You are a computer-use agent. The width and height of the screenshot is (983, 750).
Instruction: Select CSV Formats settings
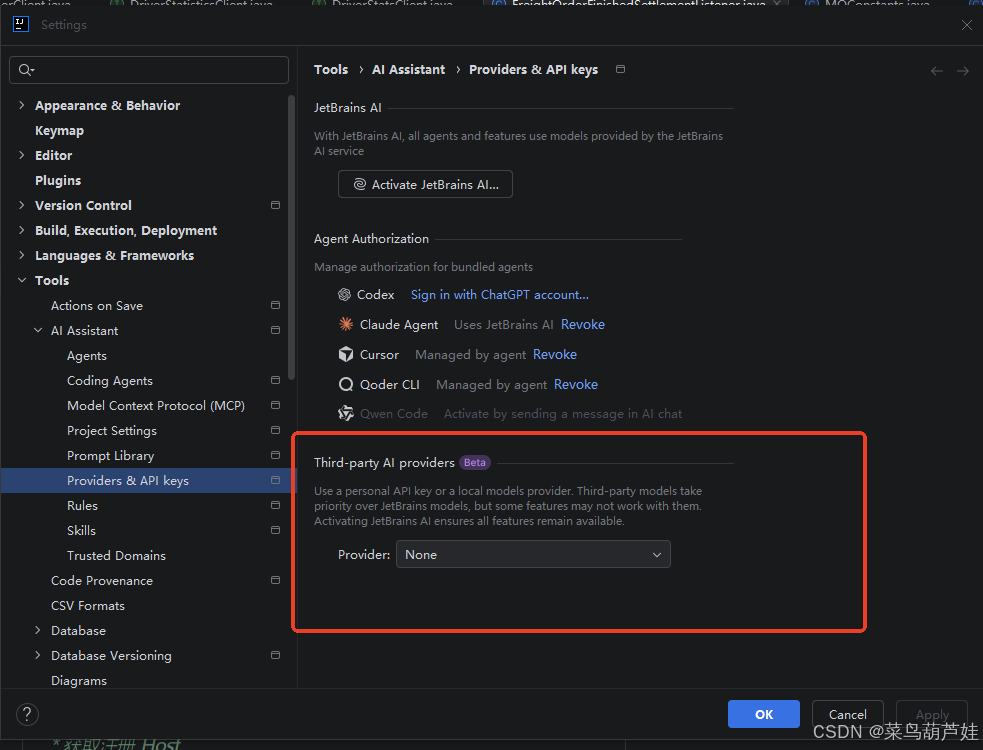coord(88,606)
